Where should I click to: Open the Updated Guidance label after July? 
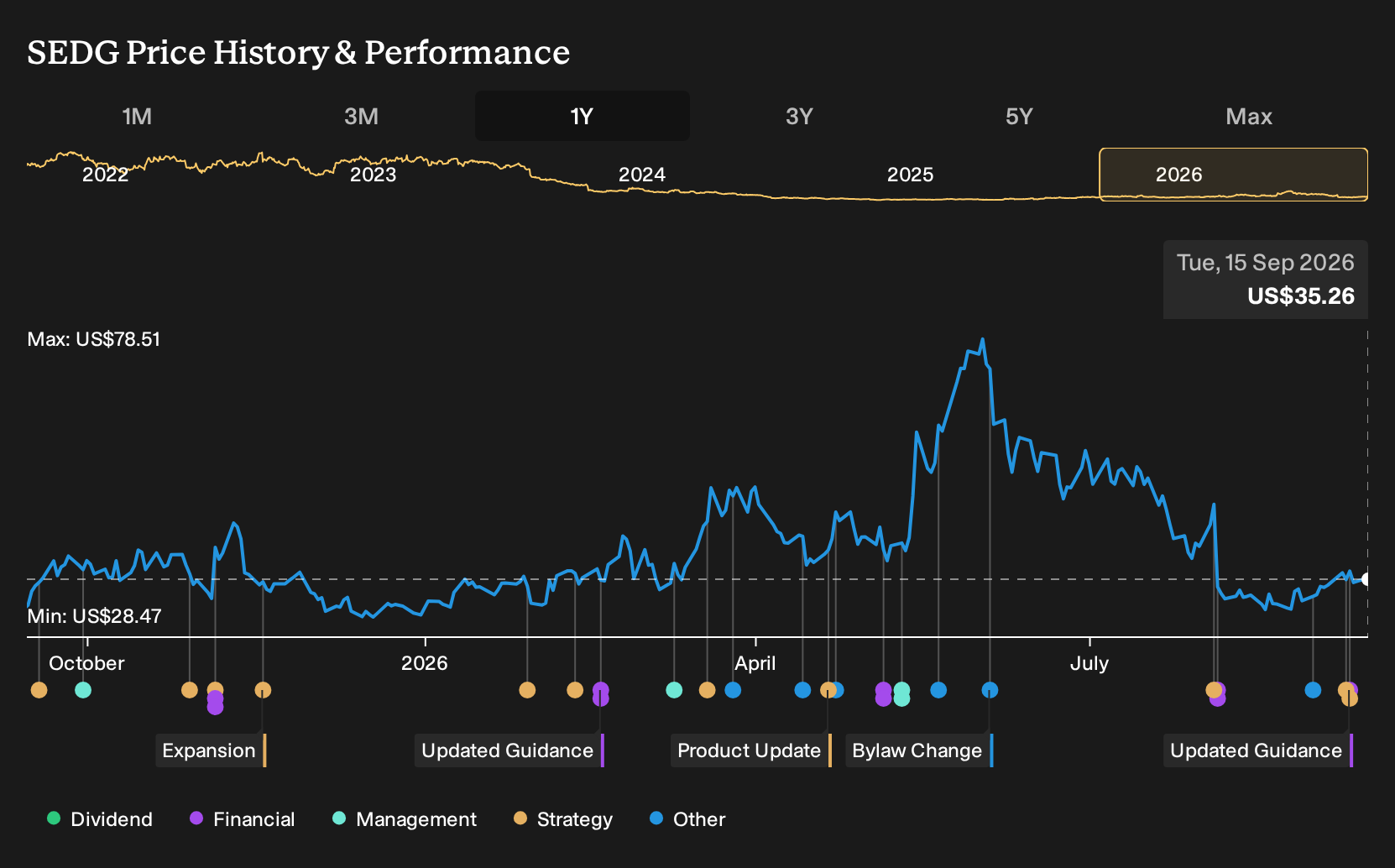[x=1257, y=750]
